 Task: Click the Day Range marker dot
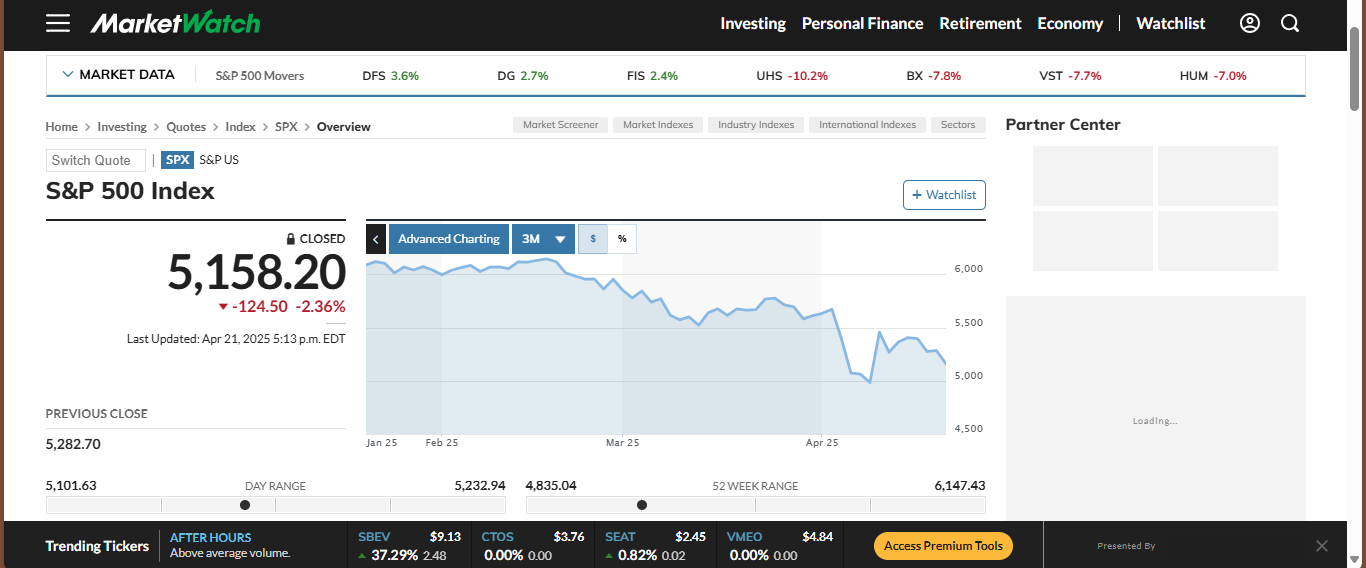point(245,505)
